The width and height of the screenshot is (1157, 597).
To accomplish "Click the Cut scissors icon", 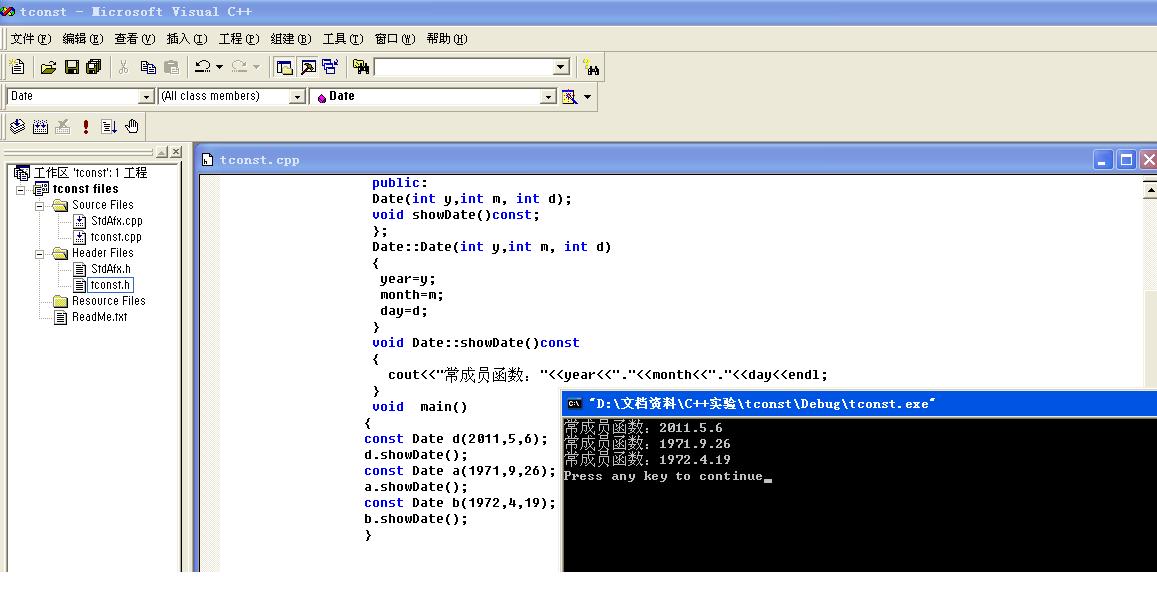I will click(123, 67).
